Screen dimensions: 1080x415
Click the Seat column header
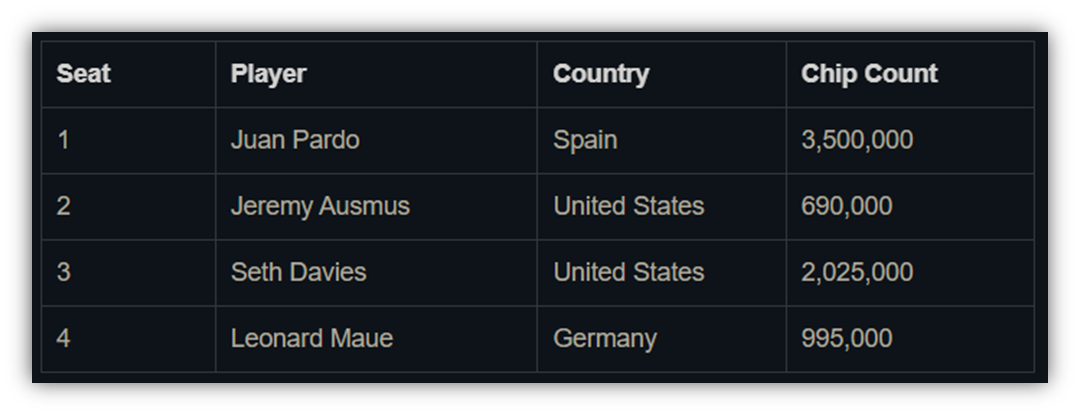pyautogui.click(x=129, y=74)
